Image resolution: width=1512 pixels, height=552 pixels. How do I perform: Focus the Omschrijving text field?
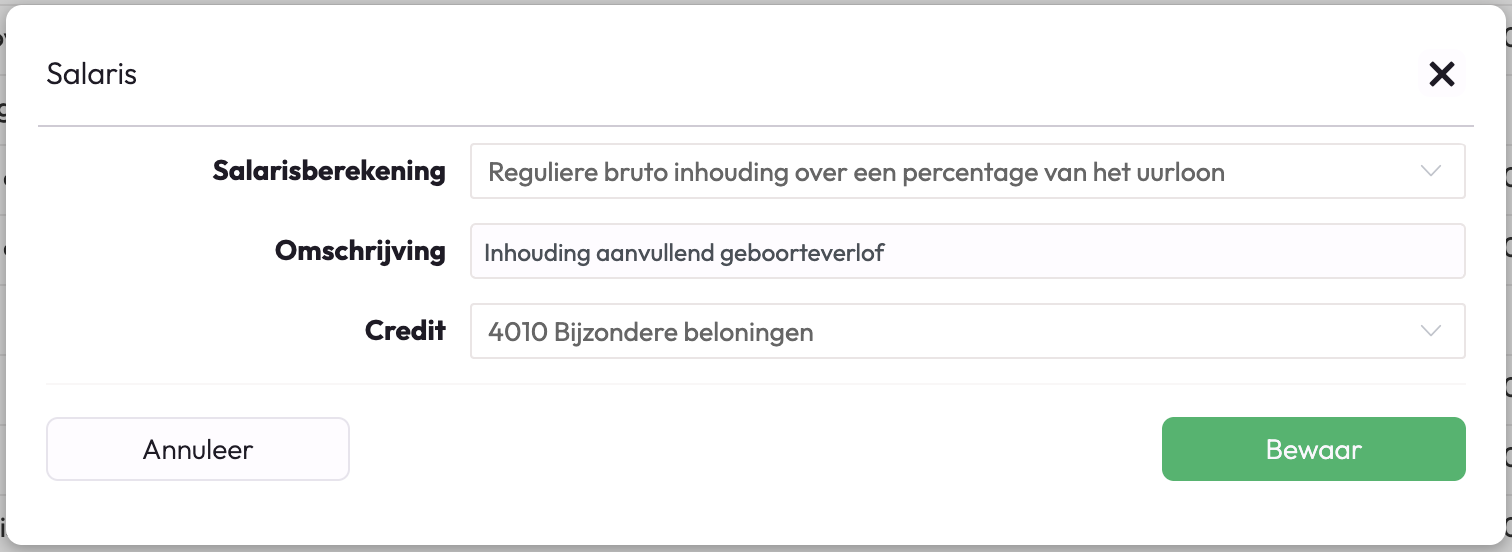click(966, 251)
